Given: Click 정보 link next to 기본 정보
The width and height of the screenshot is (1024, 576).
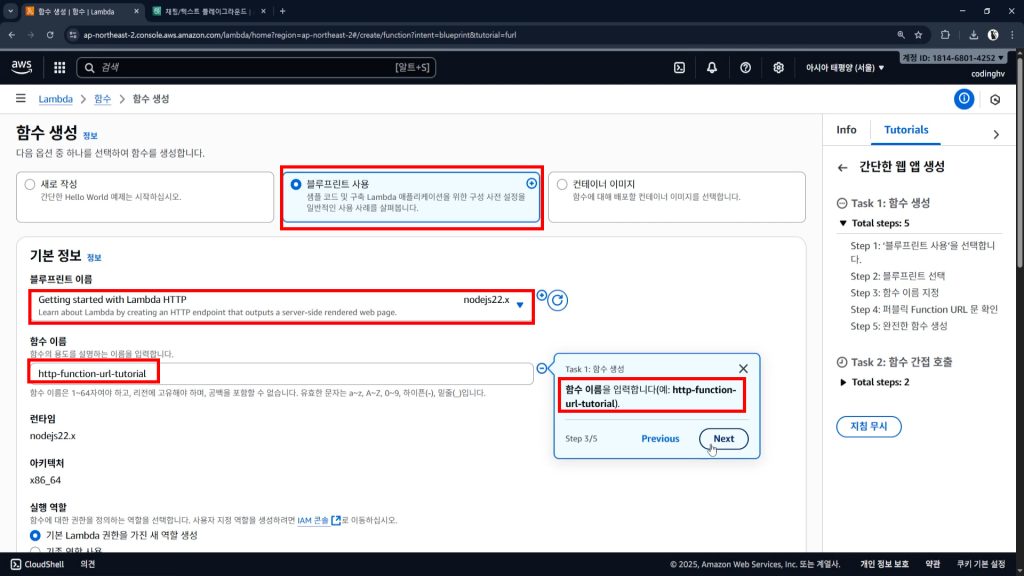Looking at the screenshot, I should click(94, 257).
